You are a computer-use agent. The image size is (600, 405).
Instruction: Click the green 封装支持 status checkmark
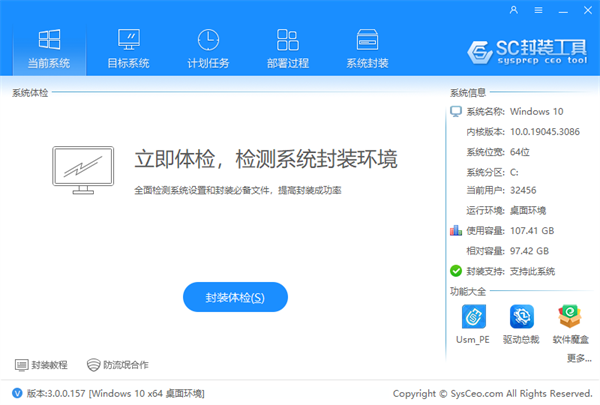coord(457,271)
